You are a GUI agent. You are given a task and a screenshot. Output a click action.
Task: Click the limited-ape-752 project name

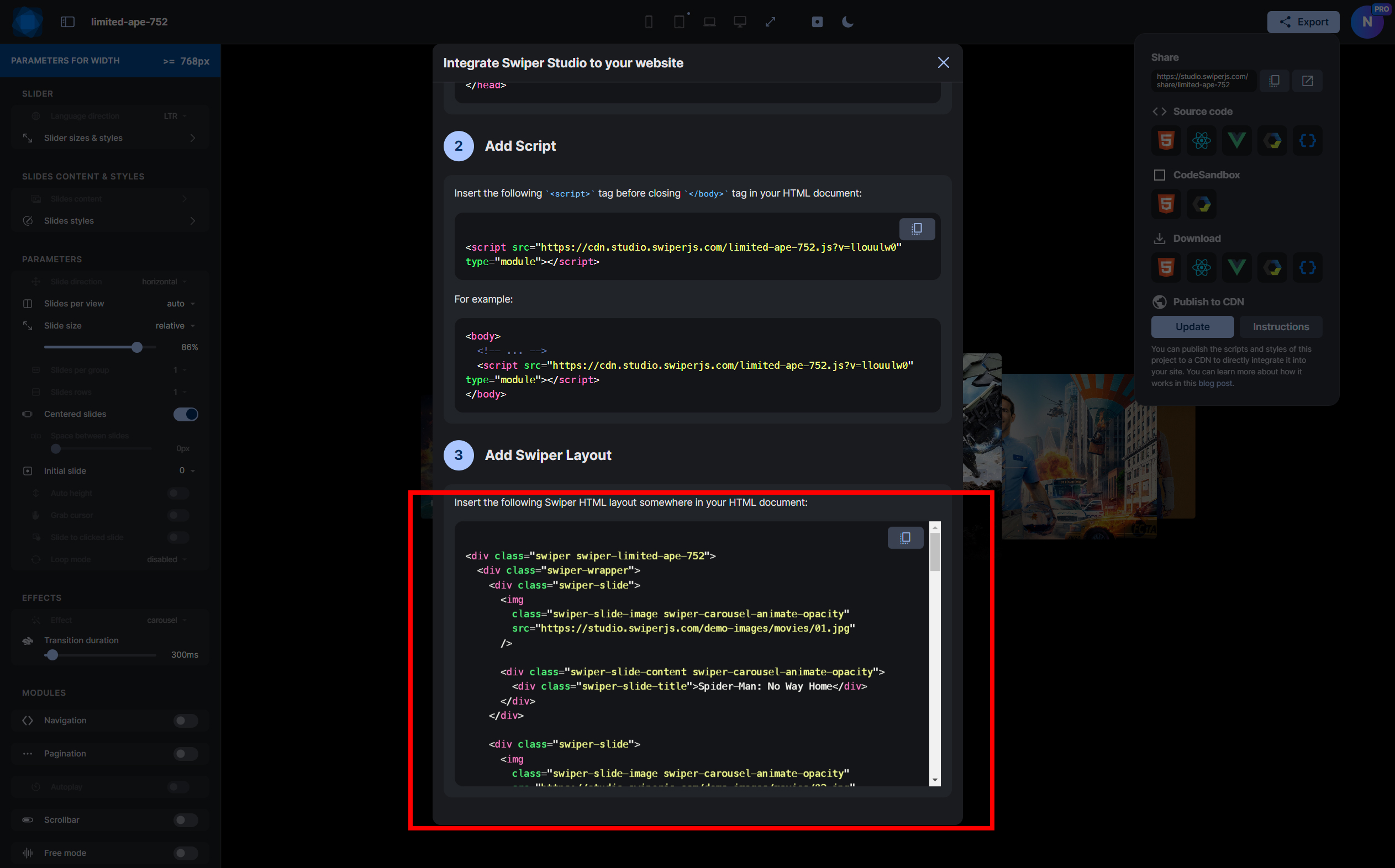[129, 22]
